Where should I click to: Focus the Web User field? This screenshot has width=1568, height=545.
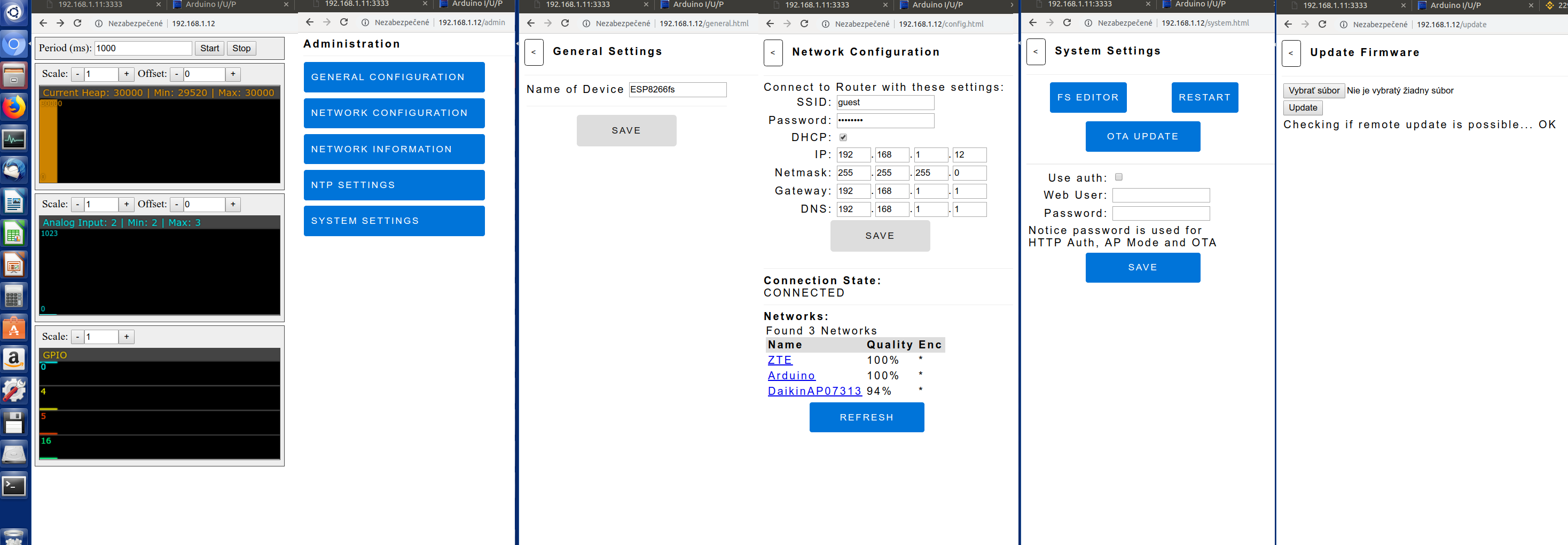coord(1161,195)
